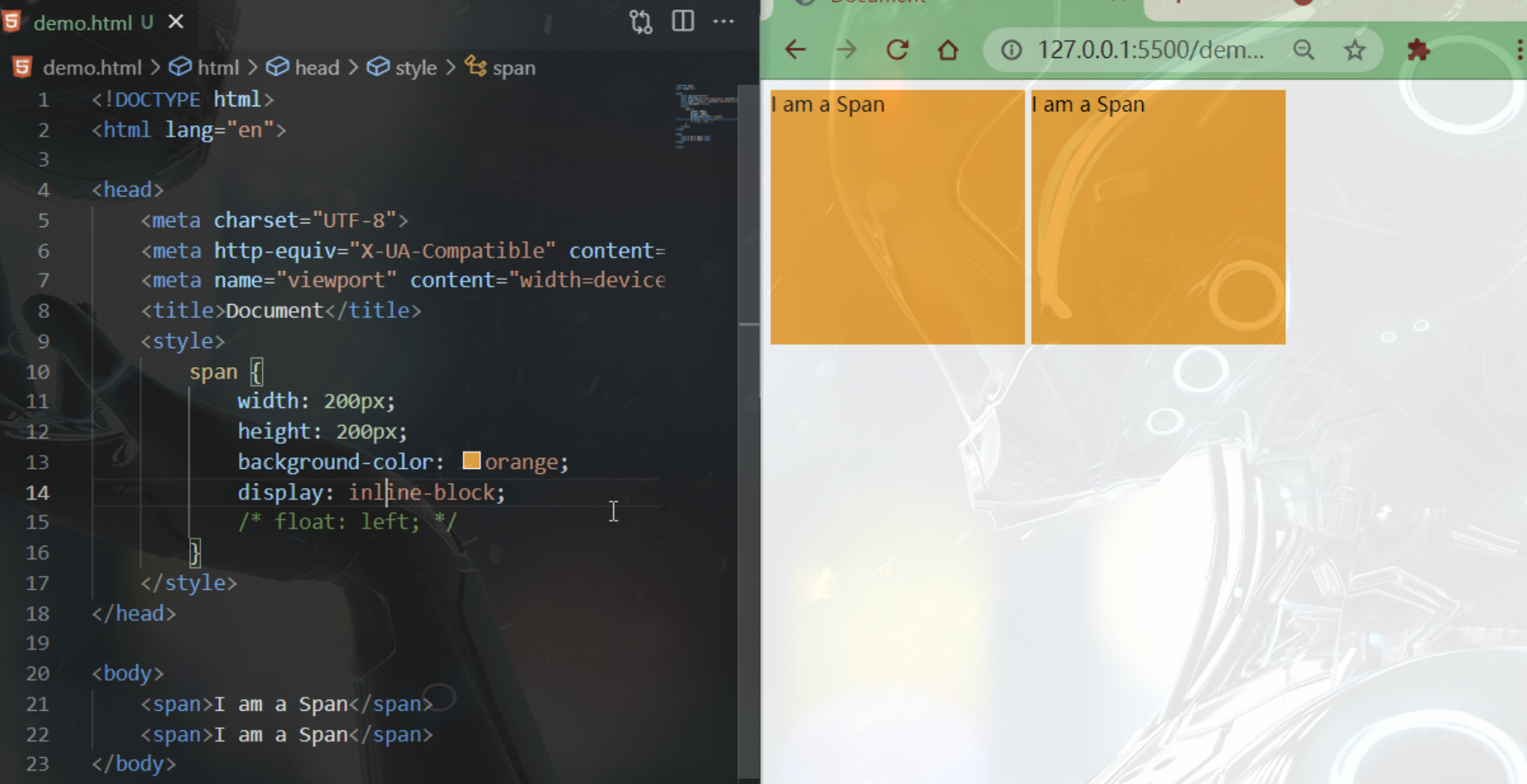This screenshot has height=784, width=1527.
Task: Close the demo.html editor tab
Action: [176, 22]
